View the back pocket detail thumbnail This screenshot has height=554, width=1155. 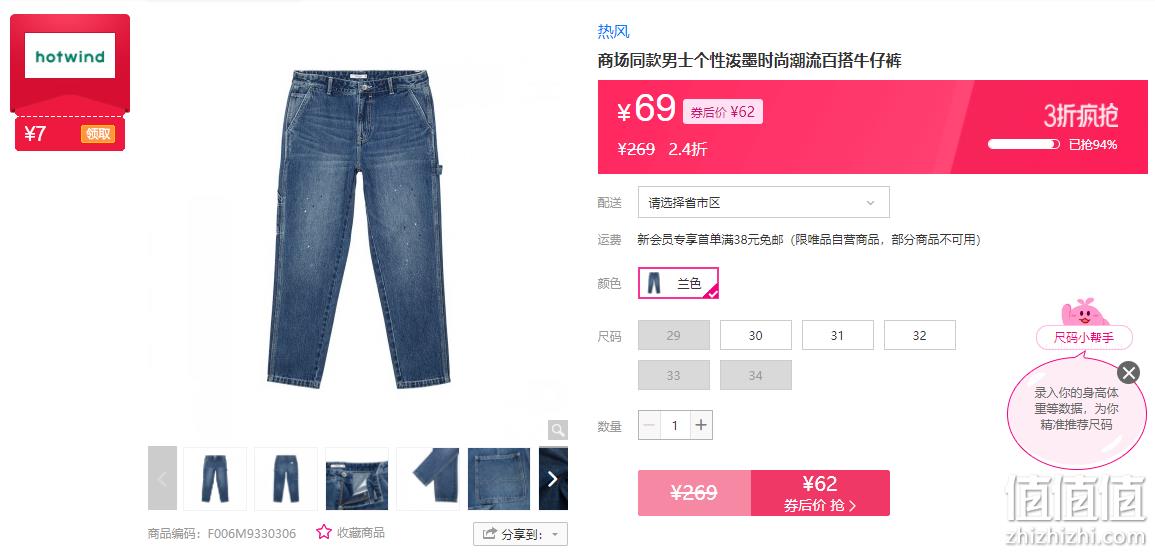499,479
